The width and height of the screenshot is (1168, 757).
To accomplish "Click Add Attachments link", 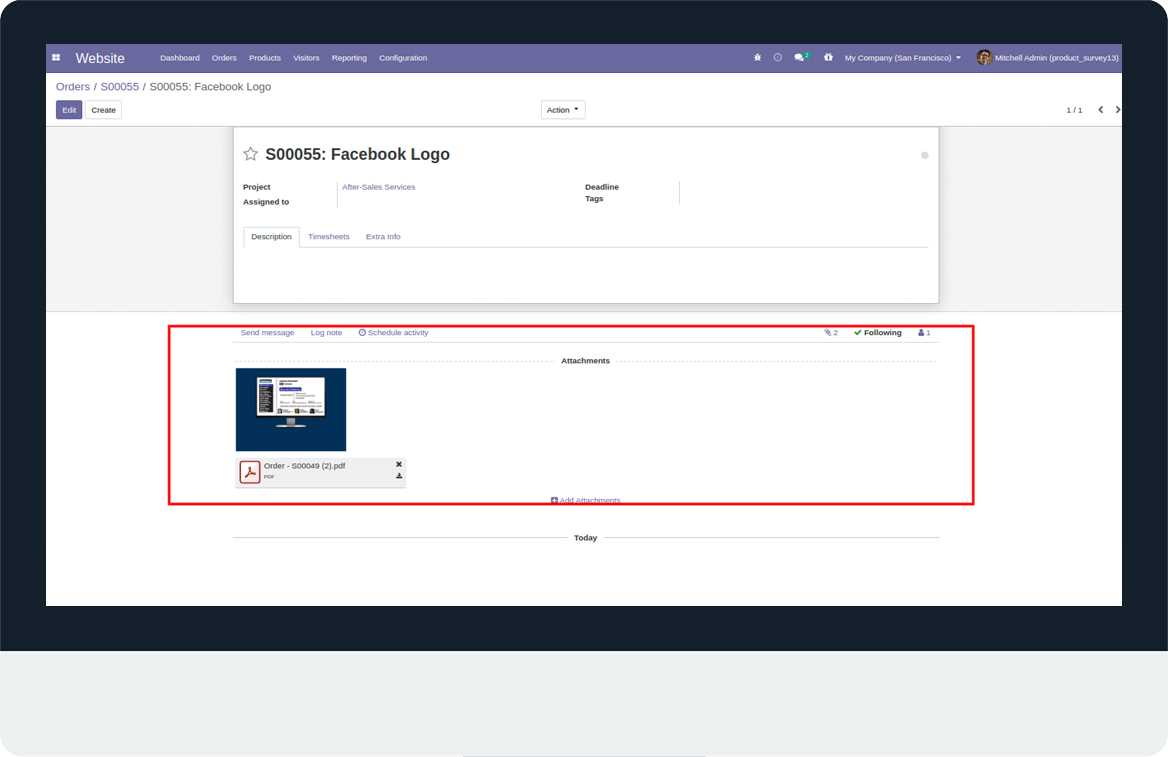I will (585, 501).
